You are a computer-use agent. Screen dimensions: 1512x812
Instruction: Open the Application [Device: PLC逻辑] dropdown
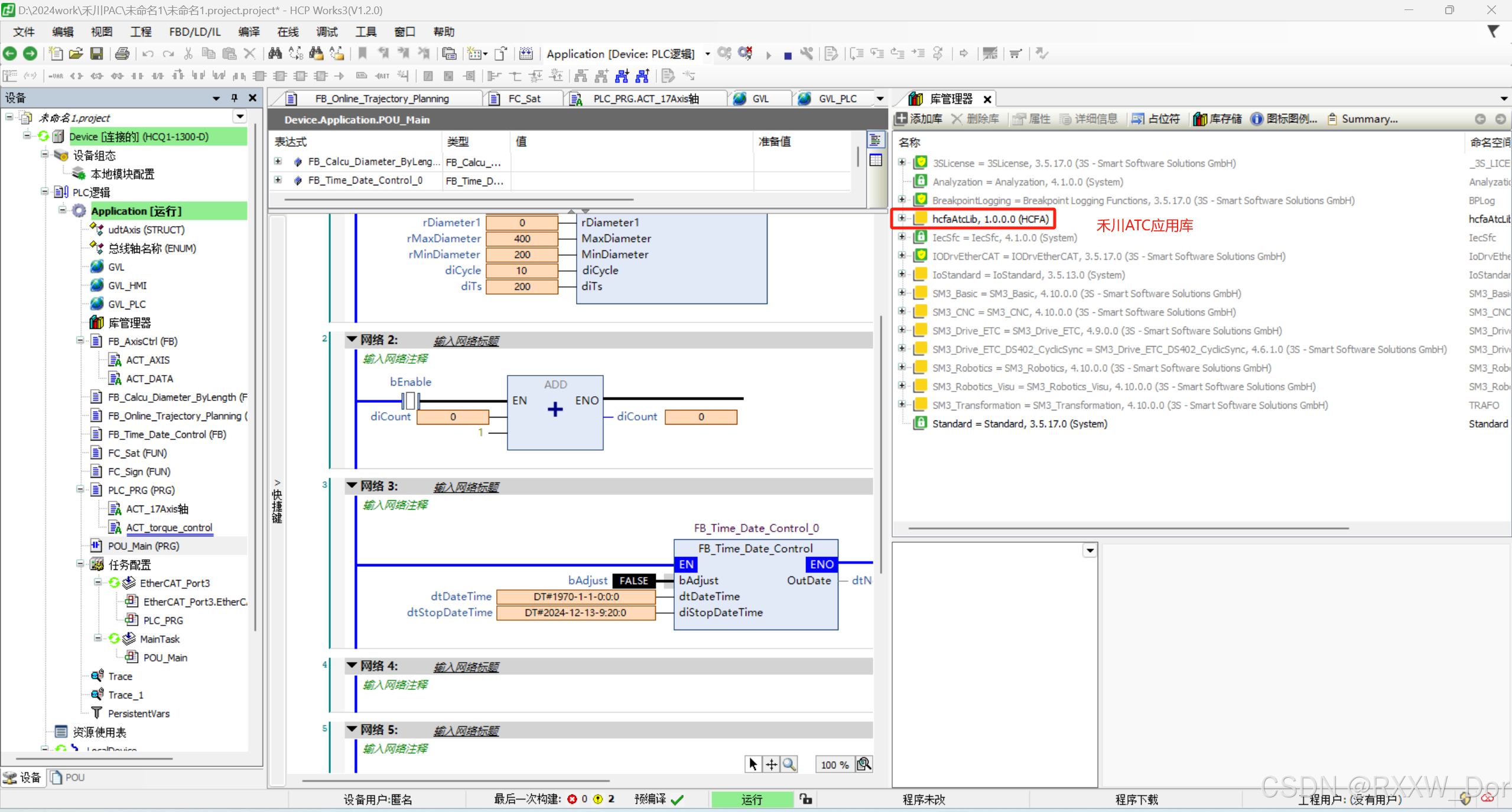[707, 54]
